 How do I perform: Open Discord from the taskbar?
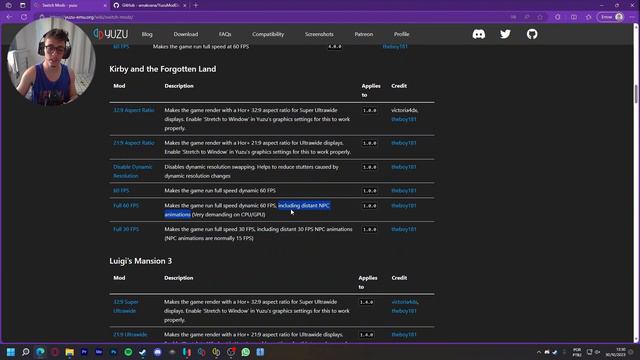click(x=158, y=352)
